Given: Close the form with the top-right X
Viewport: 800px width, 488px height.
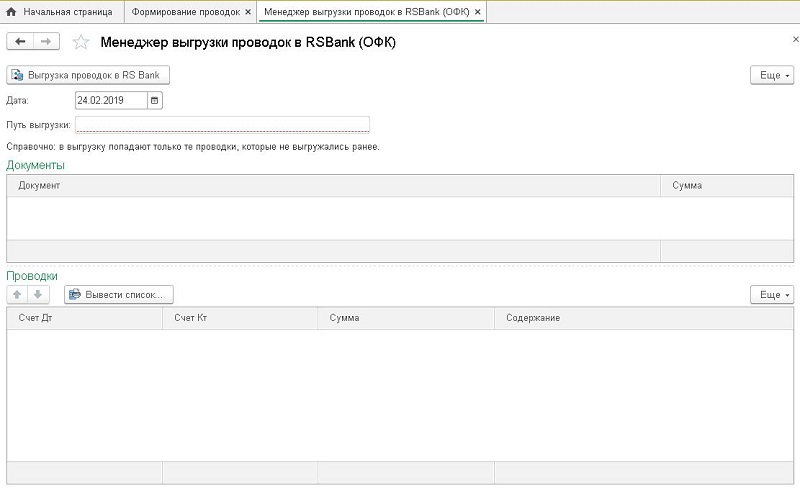Looking at the screenshot, I should [794, 38].
